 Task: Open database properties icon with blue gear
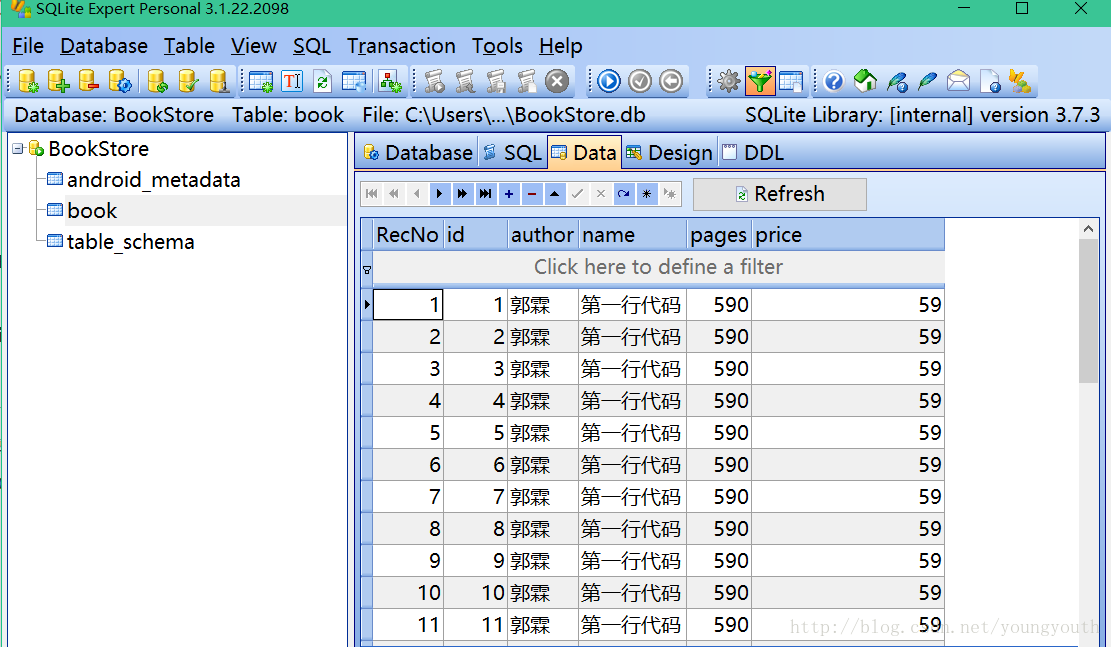click(x=120, y=81)
